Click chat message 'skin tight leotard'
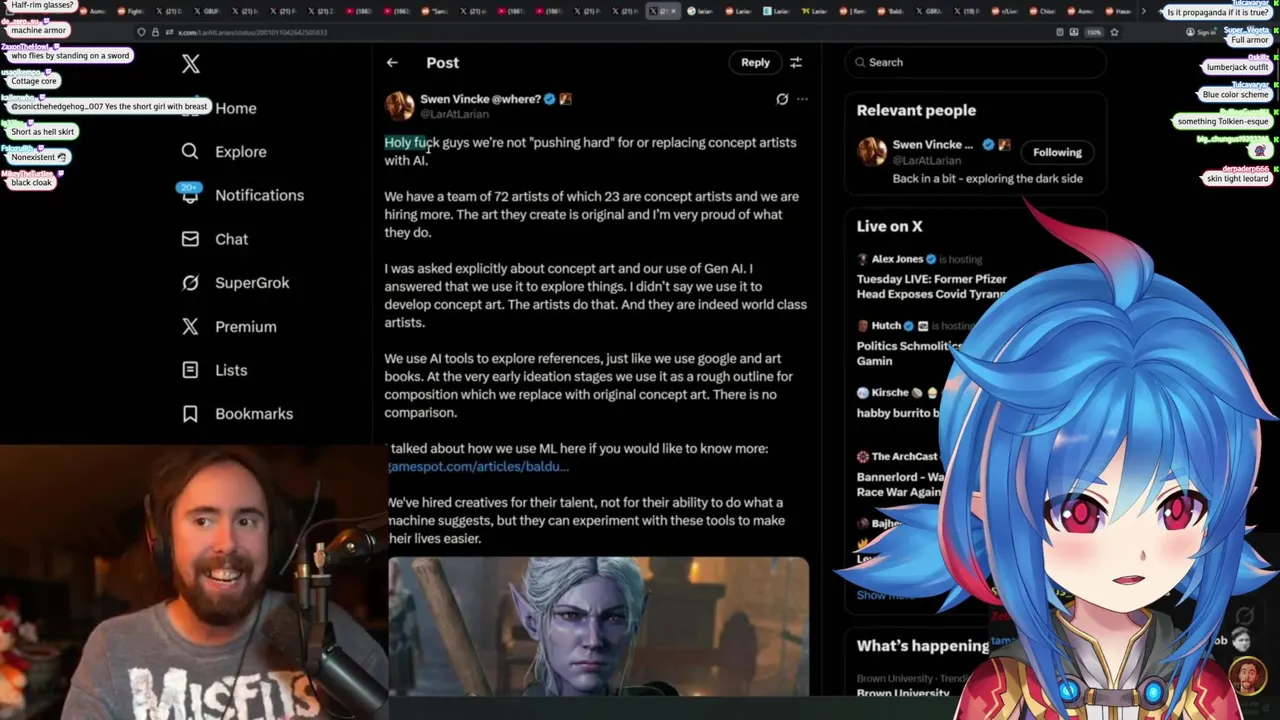1280x720 pixels. pyautogui.click(x=1237, y=178)
